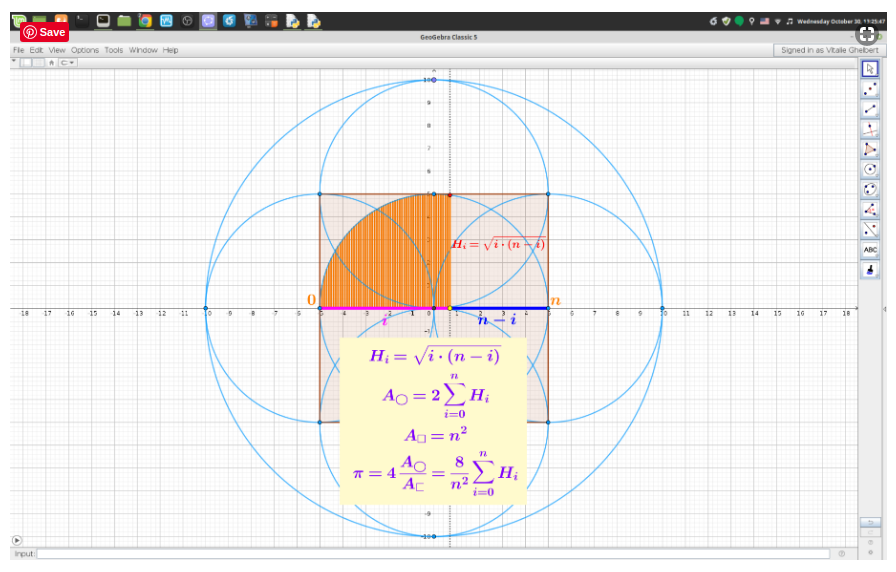The height and width of the screenshot is (572, 896).
Task: Click the yellow point on the x-axis
Action: pos(450,309)
